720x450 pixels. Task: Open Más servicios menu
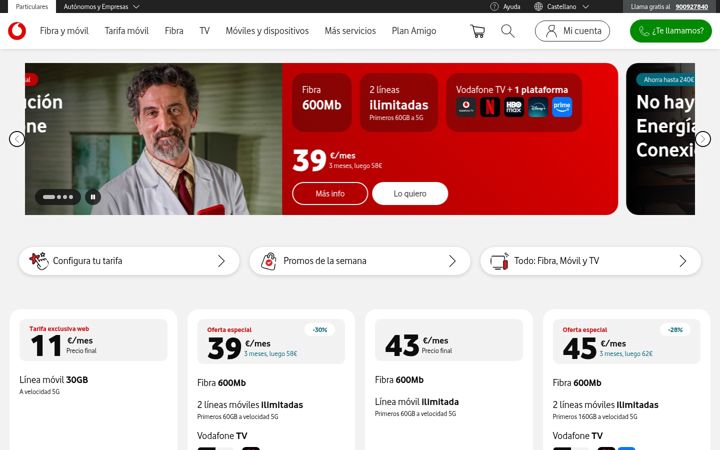[x=350, y=31]
